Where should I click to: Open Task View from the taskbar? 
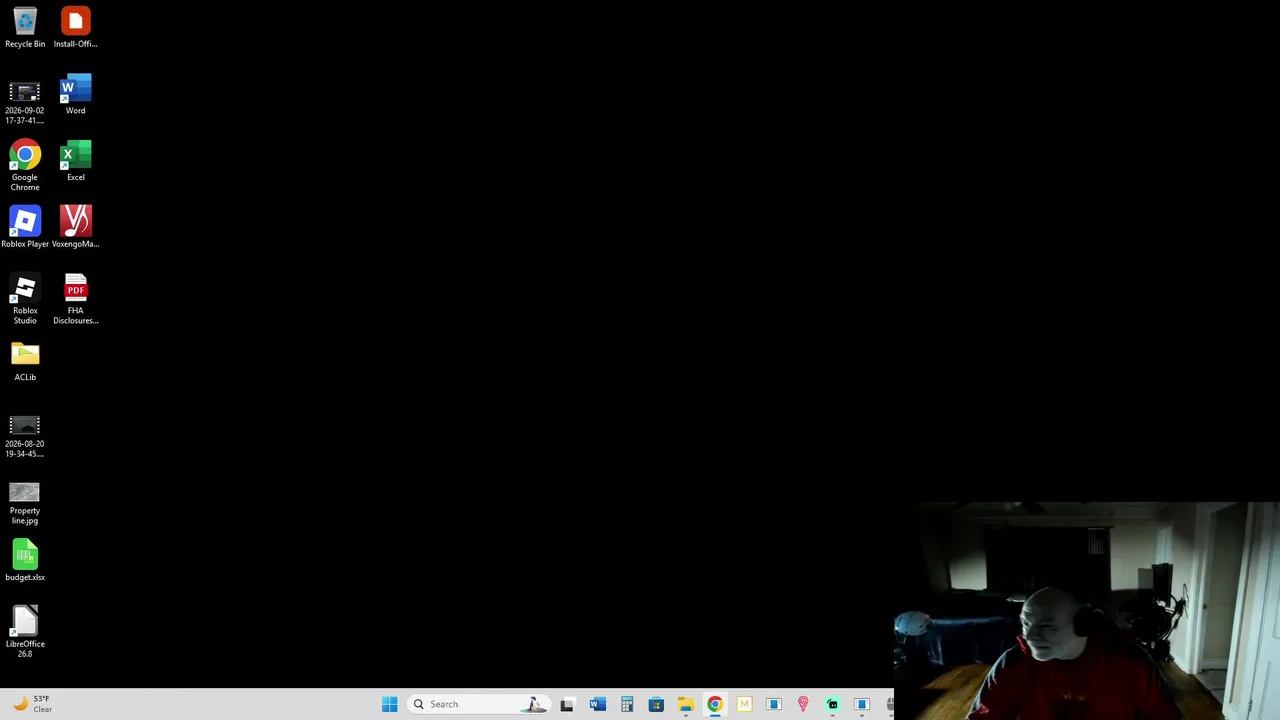click(x=567, y=704)
